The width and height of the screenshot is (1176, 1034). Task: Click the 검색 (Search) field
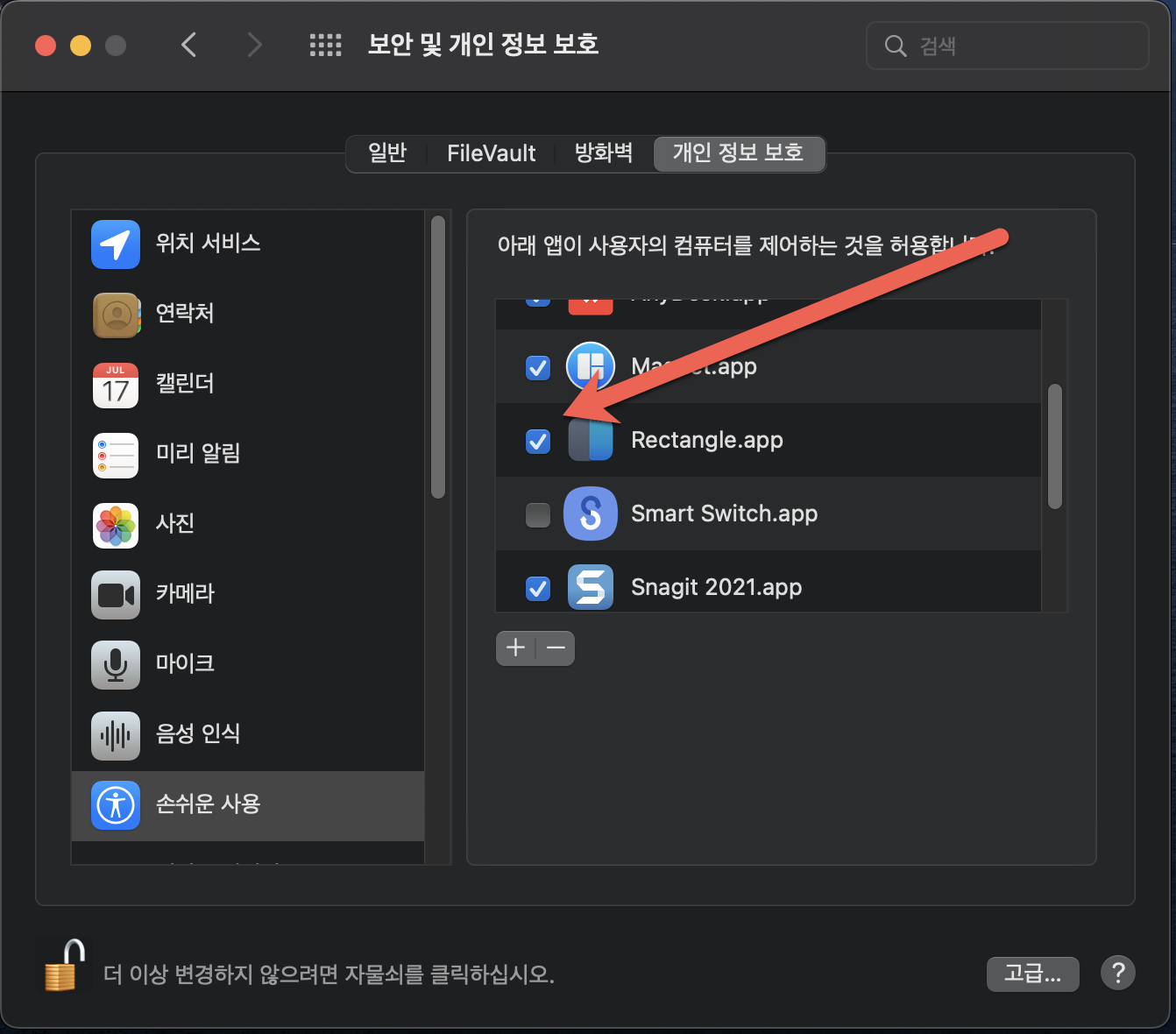pos(1006,46)
